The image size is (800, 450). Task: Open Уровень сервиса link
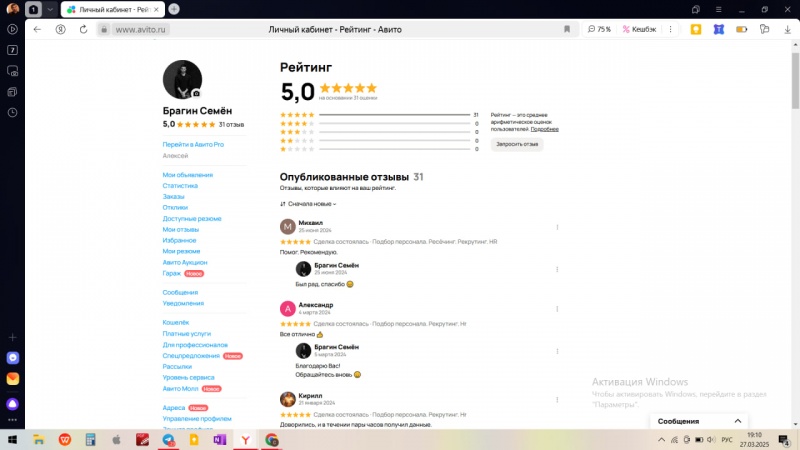(188, 378)
